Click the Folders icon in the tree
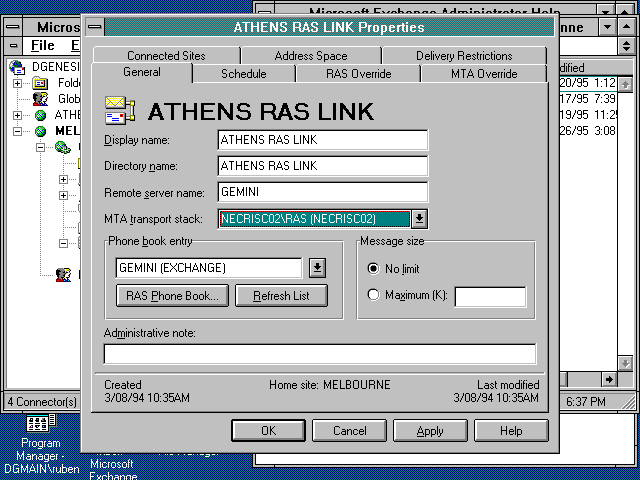The width and height of the screenshot is (640, 480). pos(40,83)
